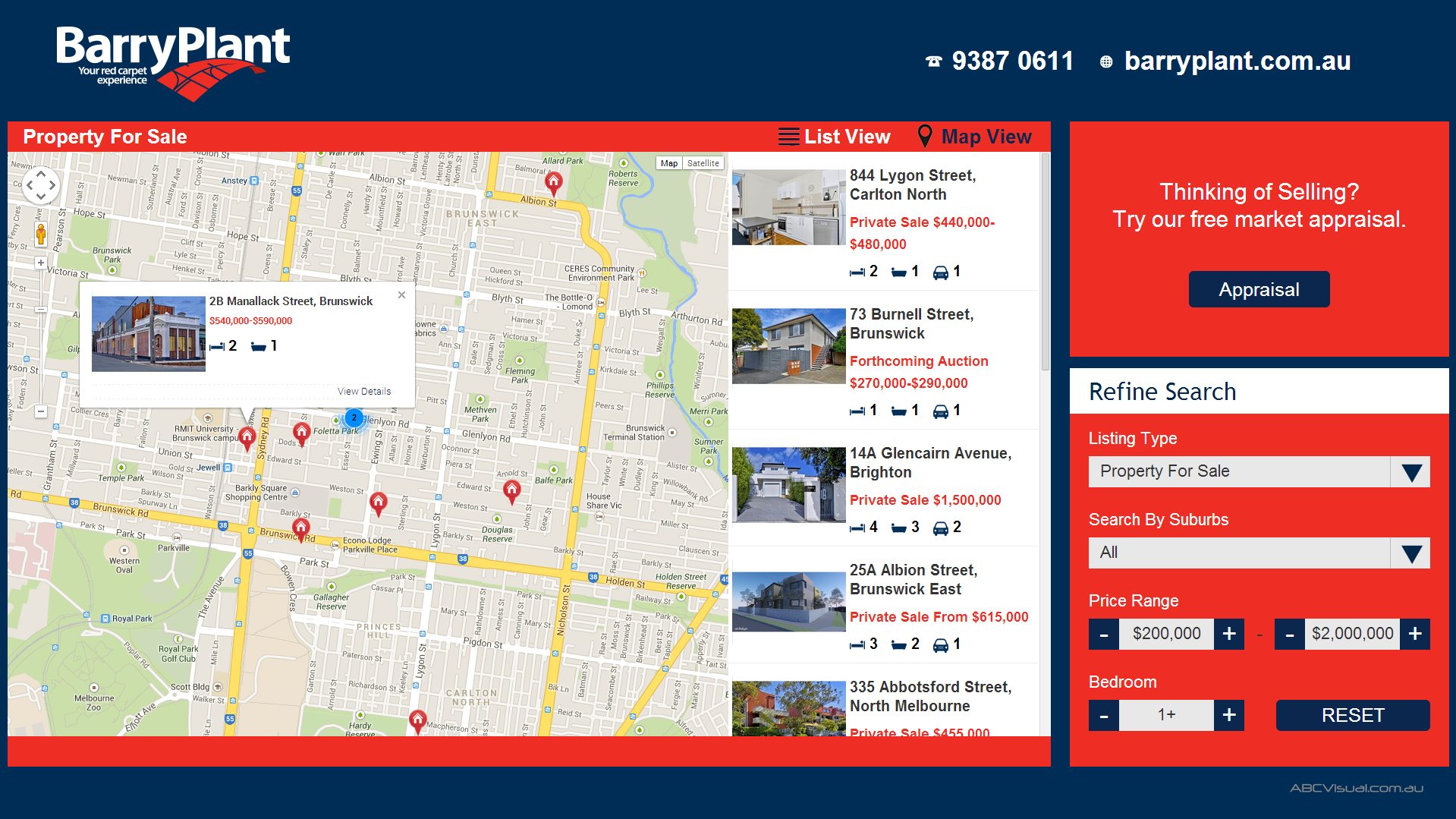Image resolution: width=1456 pixels, height=819 pixels.
Task: Click the bed icon on 844 Lygon Street
Action: [x=857, y=272]
